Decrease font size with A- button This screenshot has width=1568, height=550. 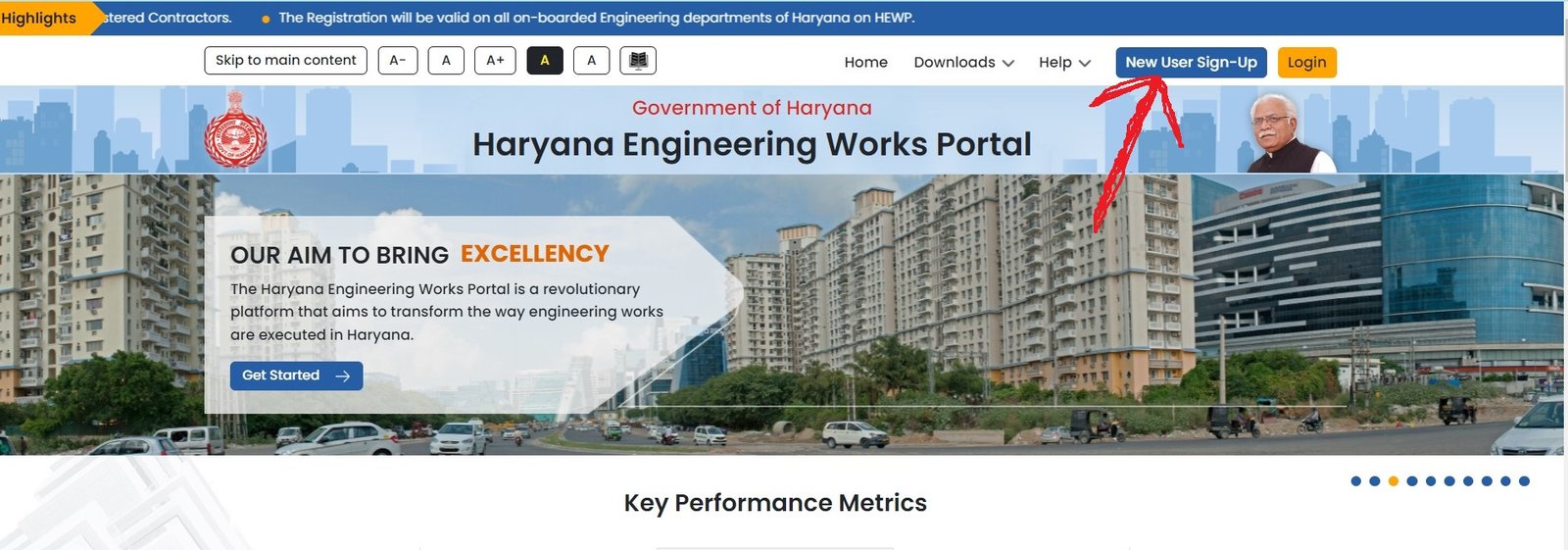pyautogui.click(x=397, y=61)
